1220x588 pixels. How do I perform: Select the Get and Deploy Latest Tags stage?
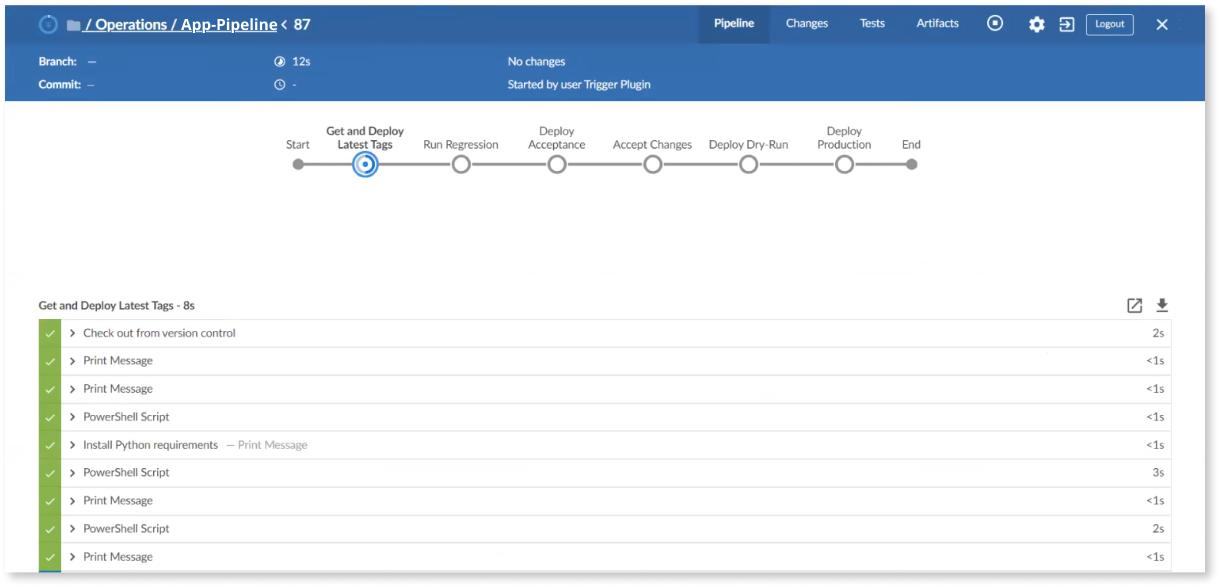click(366, 165)
